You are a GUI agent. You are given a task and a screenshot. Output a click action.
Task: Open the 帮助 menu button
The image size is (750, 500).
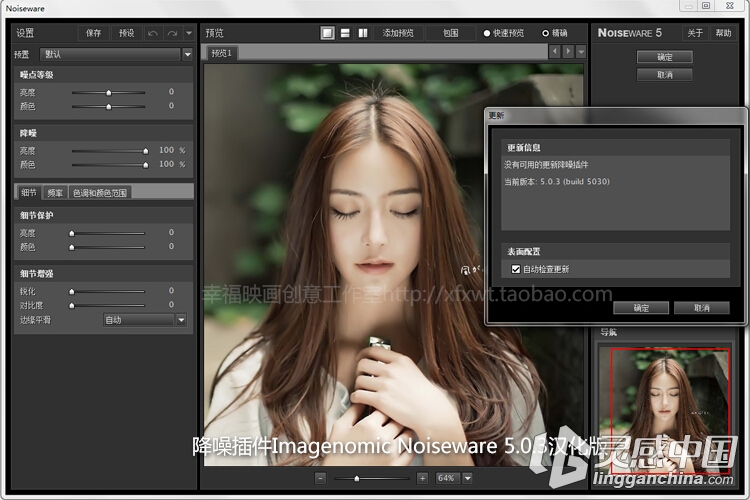pyautogui.click(x=723, y=33)
